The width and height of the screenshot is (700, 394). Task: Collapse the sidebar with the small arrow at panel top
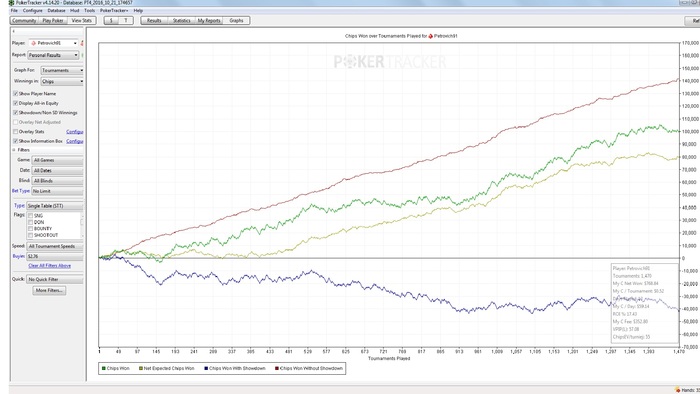(x=13, y=31)
